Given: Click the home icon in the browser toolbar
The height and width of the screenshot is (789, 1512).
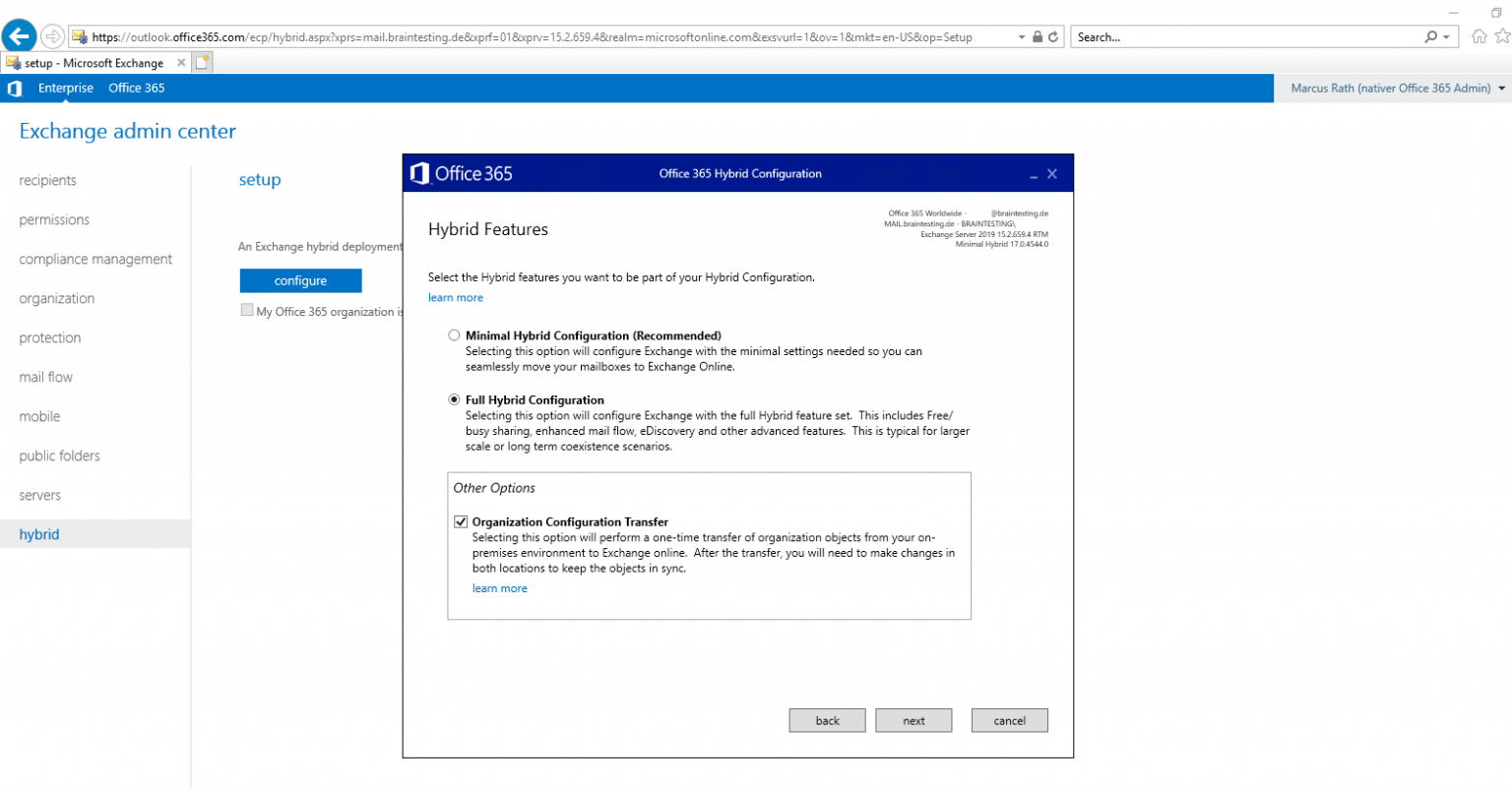Looking at the screenshot, I should point(1480,35).
